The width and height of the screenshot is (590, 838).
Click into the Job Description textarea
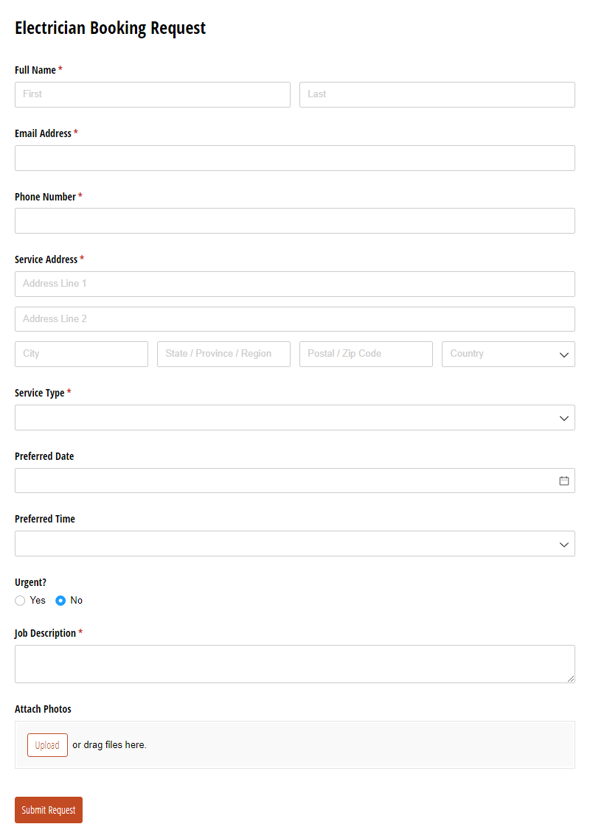pyautogui.click(x=295, y=664)
